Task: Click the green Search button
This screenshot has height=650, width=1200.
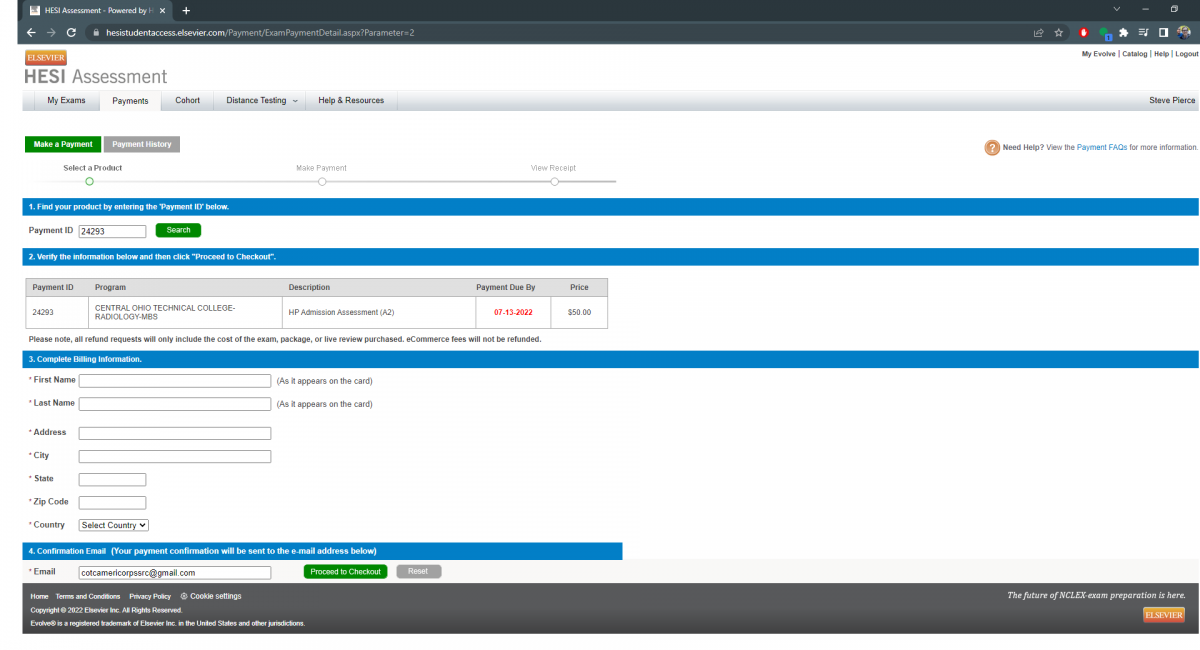Action: point(178,230)
